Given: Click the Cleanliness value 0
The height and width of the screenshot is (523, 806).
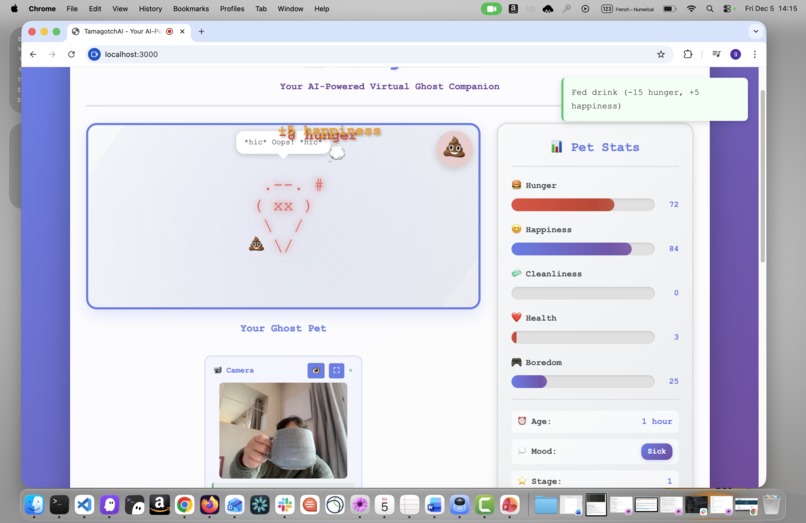Looking at the screenshot, I should click(676, 293).
